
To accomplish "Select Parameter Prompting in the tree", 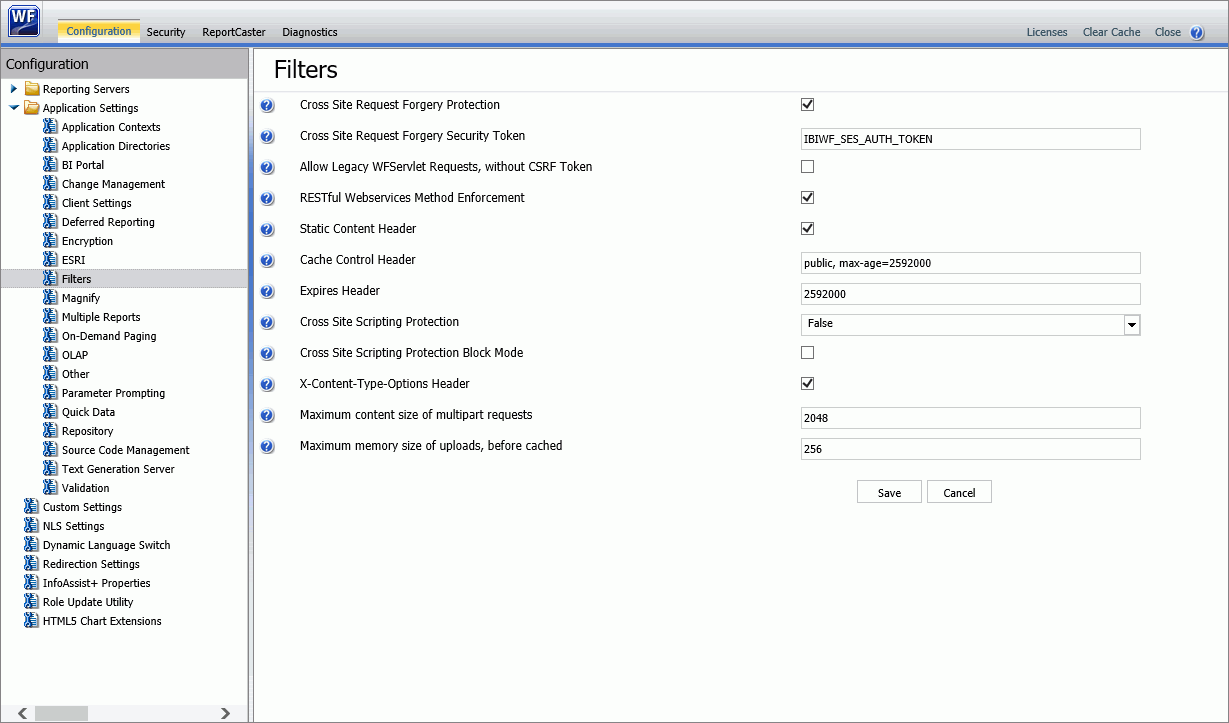I will [x=114, y=393].
